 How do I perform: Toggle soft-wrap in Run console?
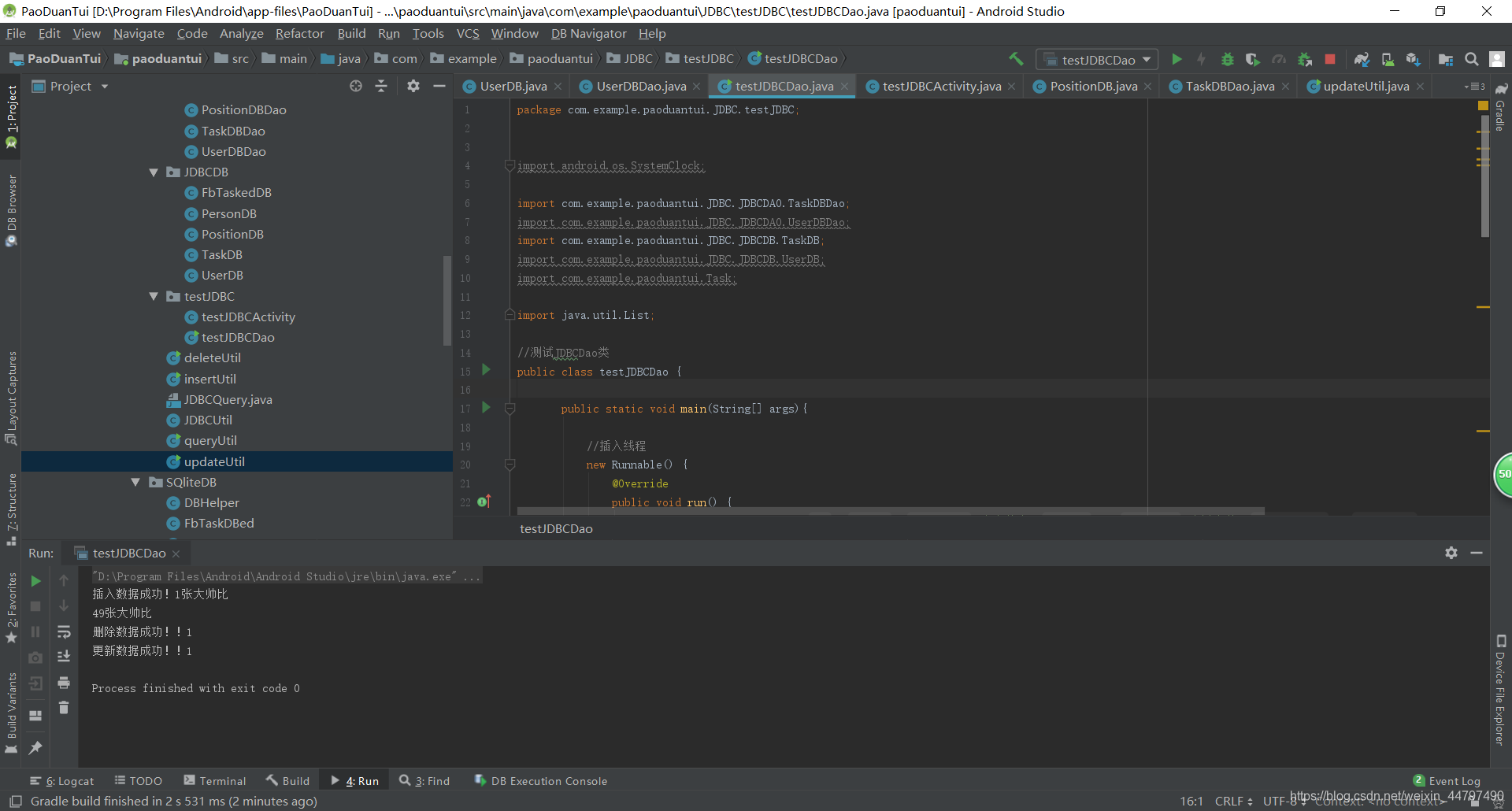(x=64, y=632)
